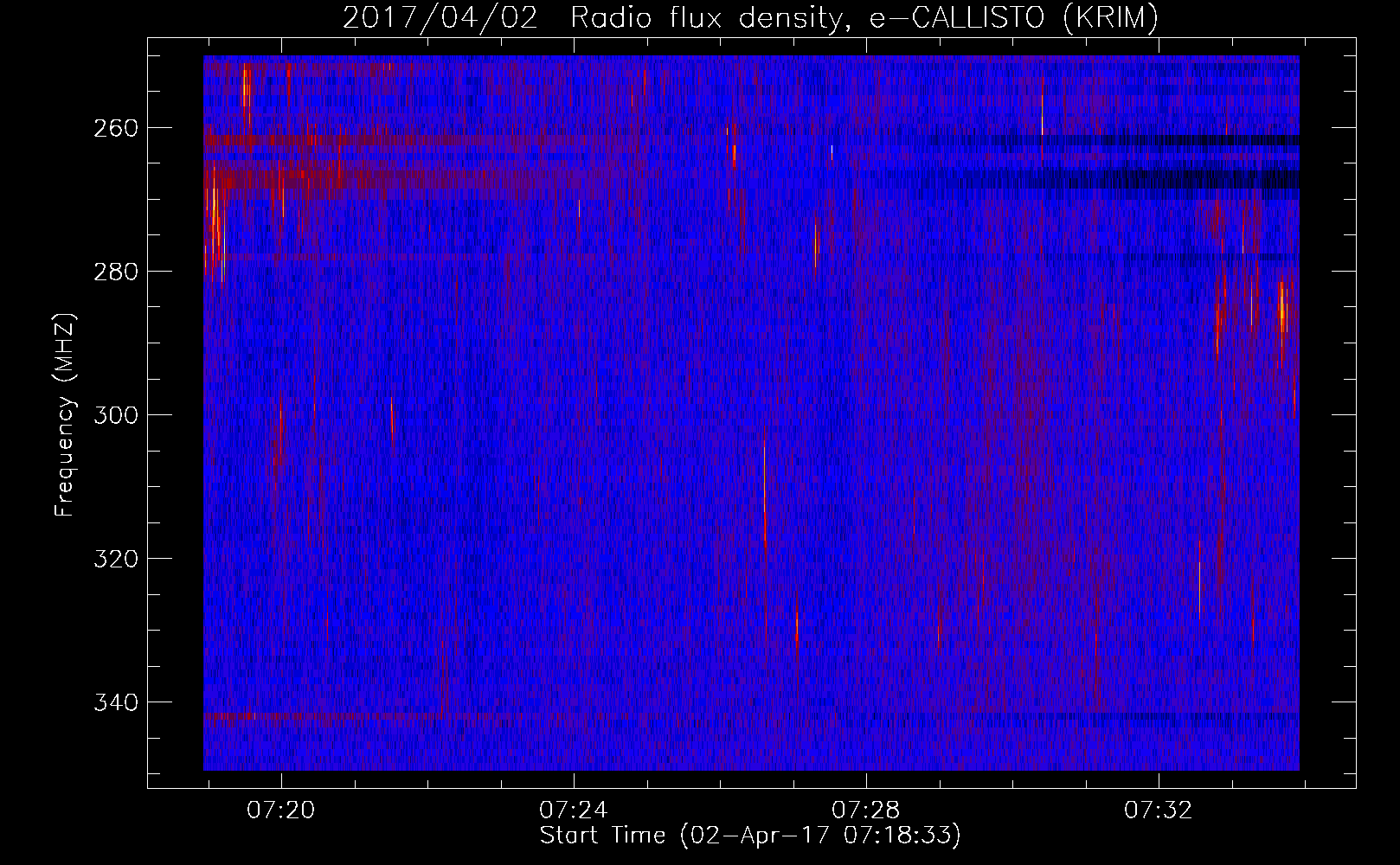Click the 'Start Time (02-Apr-17 07:18:33)' axis label

(750, 836)
